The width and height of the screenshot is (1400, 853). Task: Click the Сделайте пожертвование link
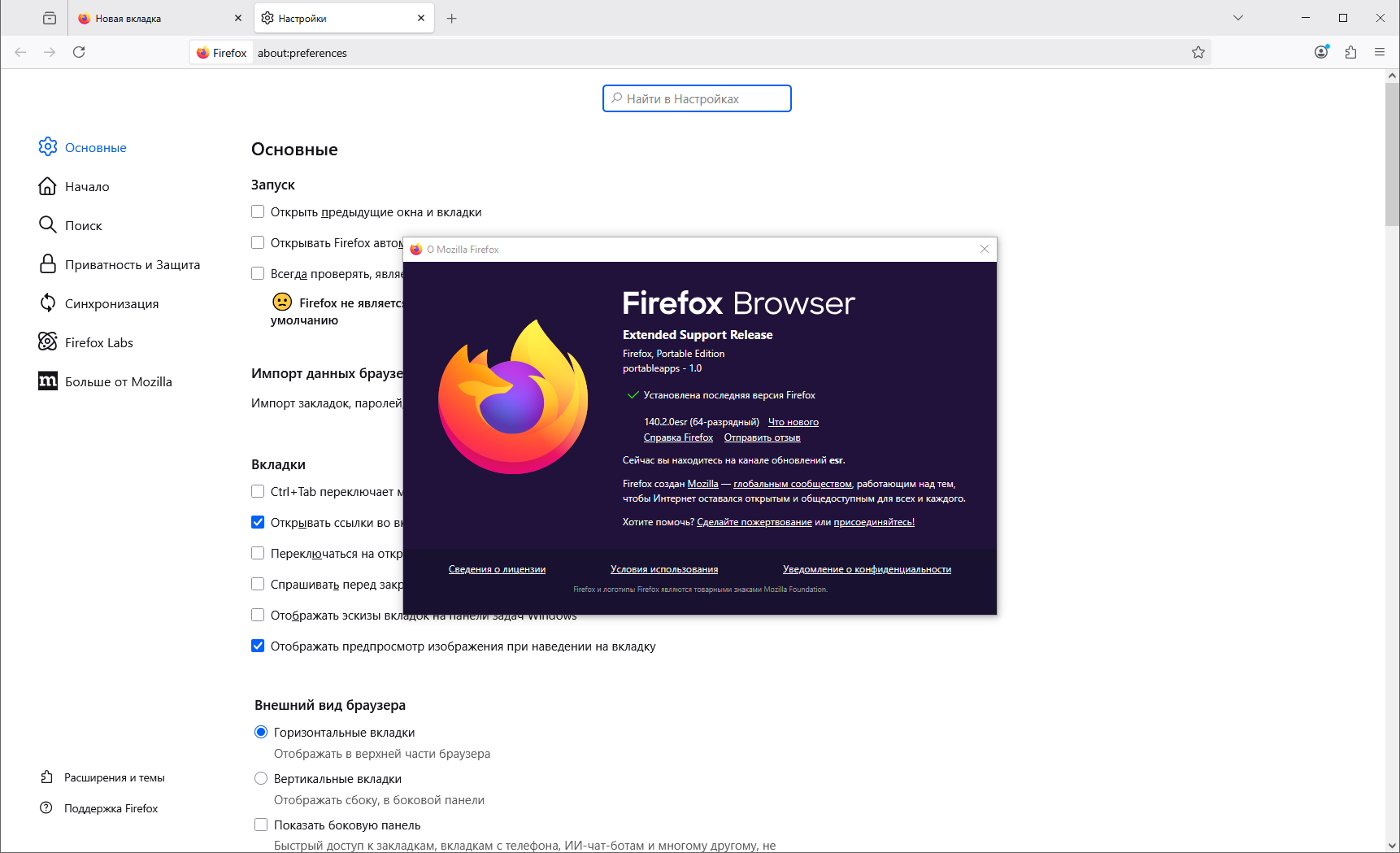coord(754,522)
